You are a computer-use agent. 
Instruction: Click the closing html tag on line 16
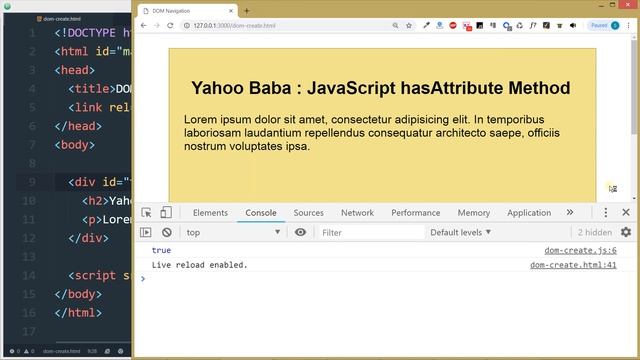click(78, 313)
